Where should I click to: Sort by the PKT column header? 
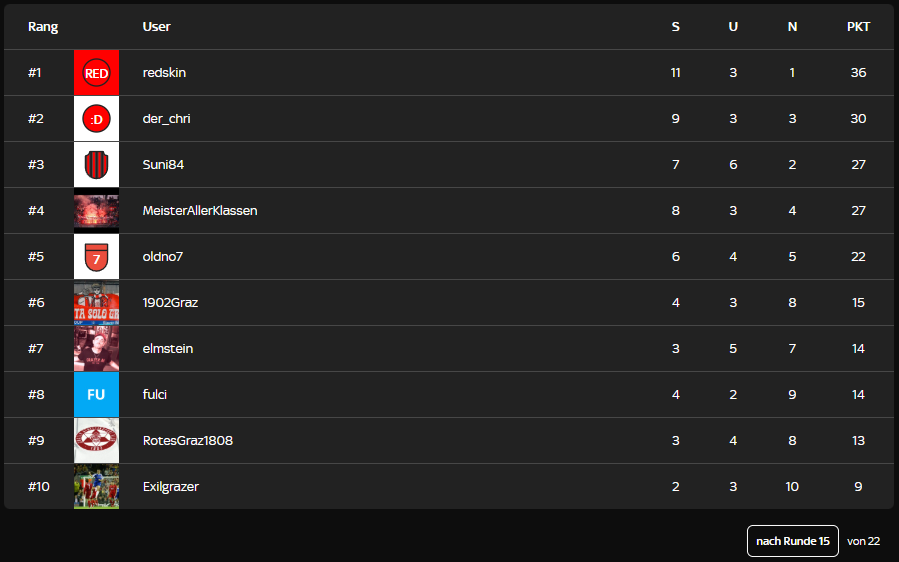[858, 27]
